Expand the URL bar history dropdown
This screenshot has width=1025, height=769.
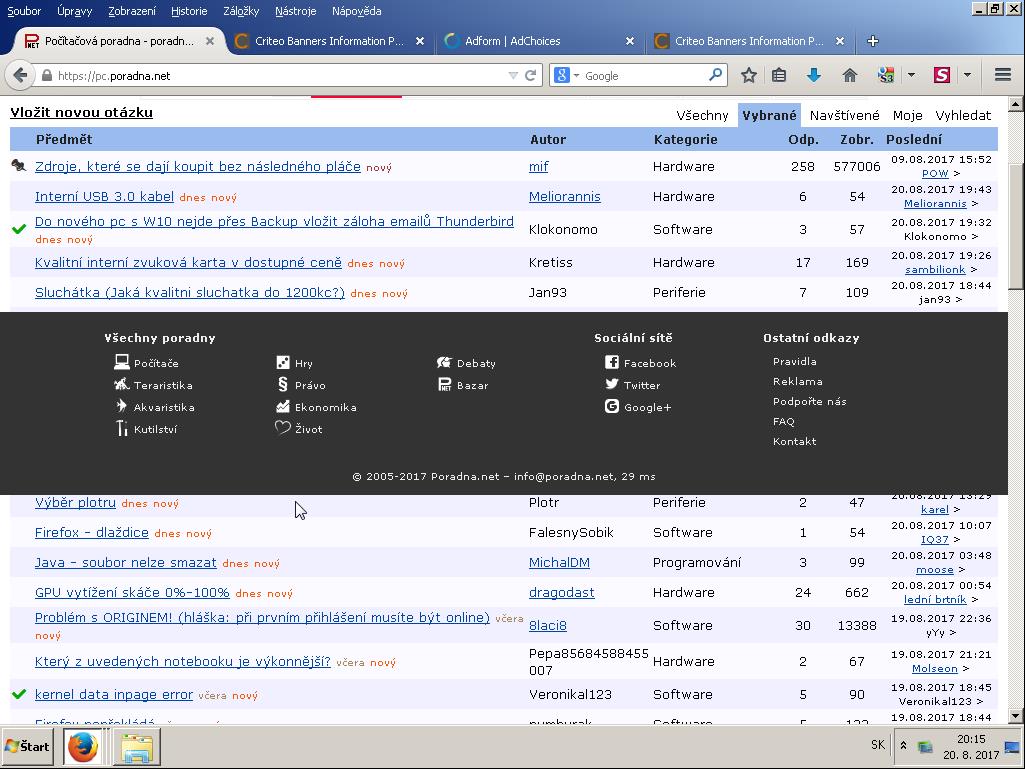click(513, 75)
